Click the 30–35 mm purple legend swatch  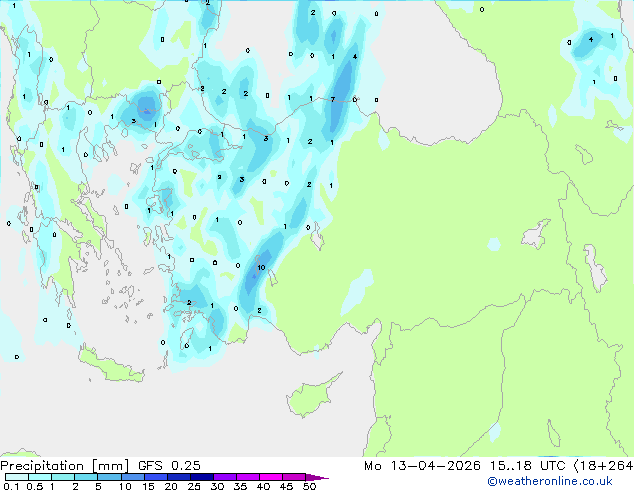point(224,477)
